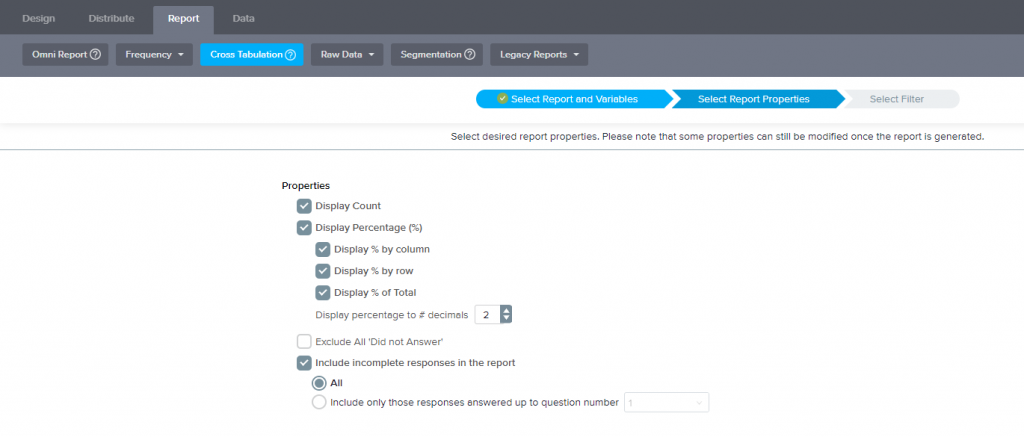Uncheck Include incomplete responses in report
1024x437 pixels.
[304, 363]
